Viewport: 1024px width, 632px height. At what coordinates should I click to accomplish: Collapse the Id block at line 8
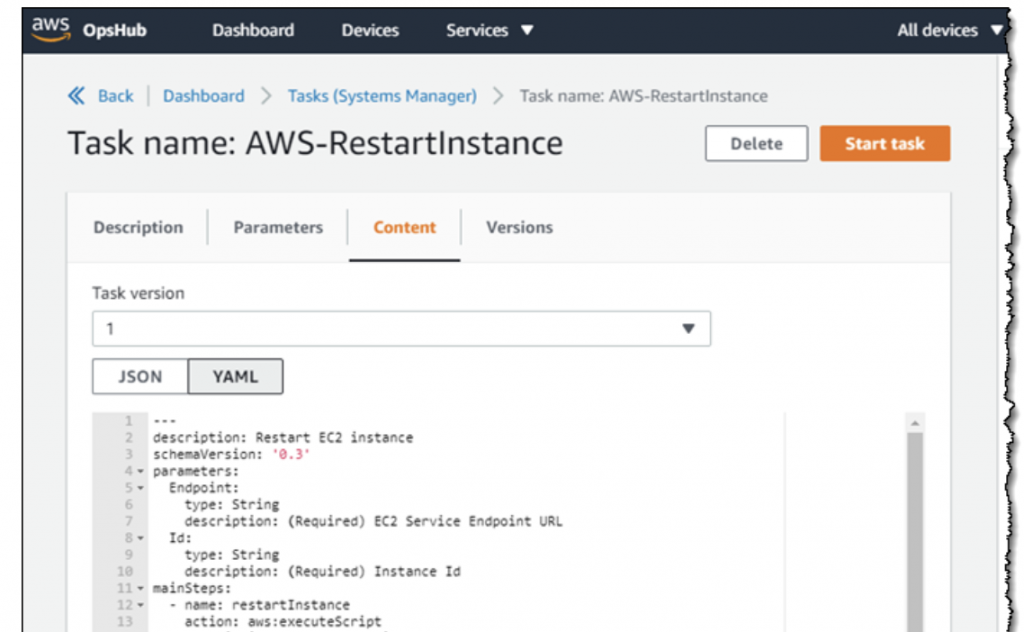click(140, 539)
